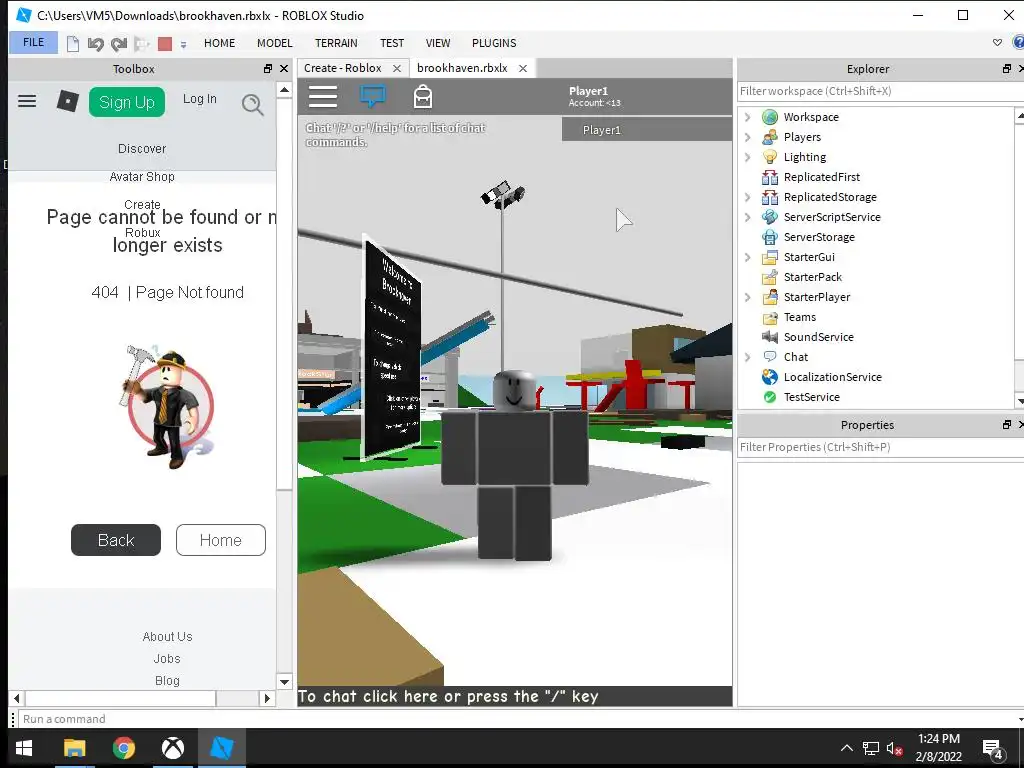Switch to the TERRAIN ribbon tab
This screenshot has width=1024, height=768.
click(x=336, y=43)
